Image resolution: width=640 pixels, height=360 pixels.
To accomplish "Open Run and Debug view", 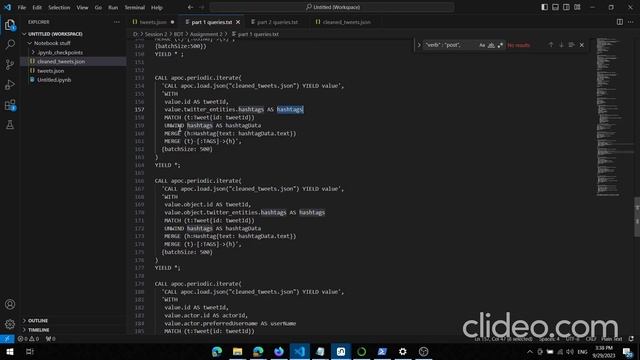I will tap(10, 84).
